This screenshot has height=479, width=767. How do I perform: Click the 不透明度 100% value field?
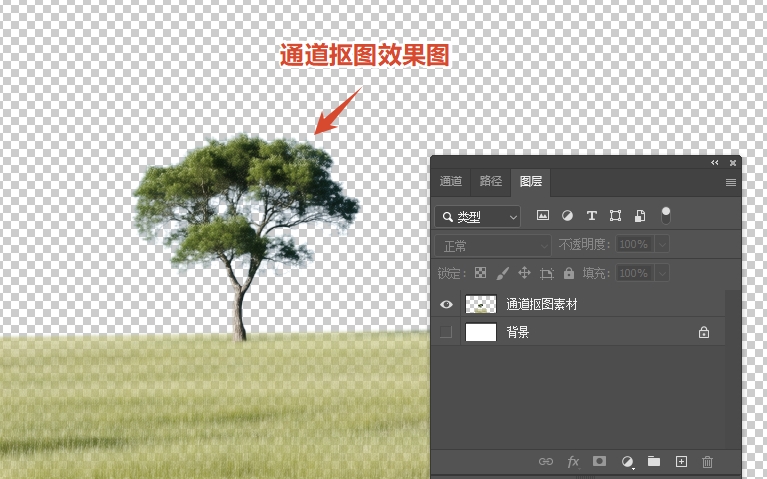(634, 244)
